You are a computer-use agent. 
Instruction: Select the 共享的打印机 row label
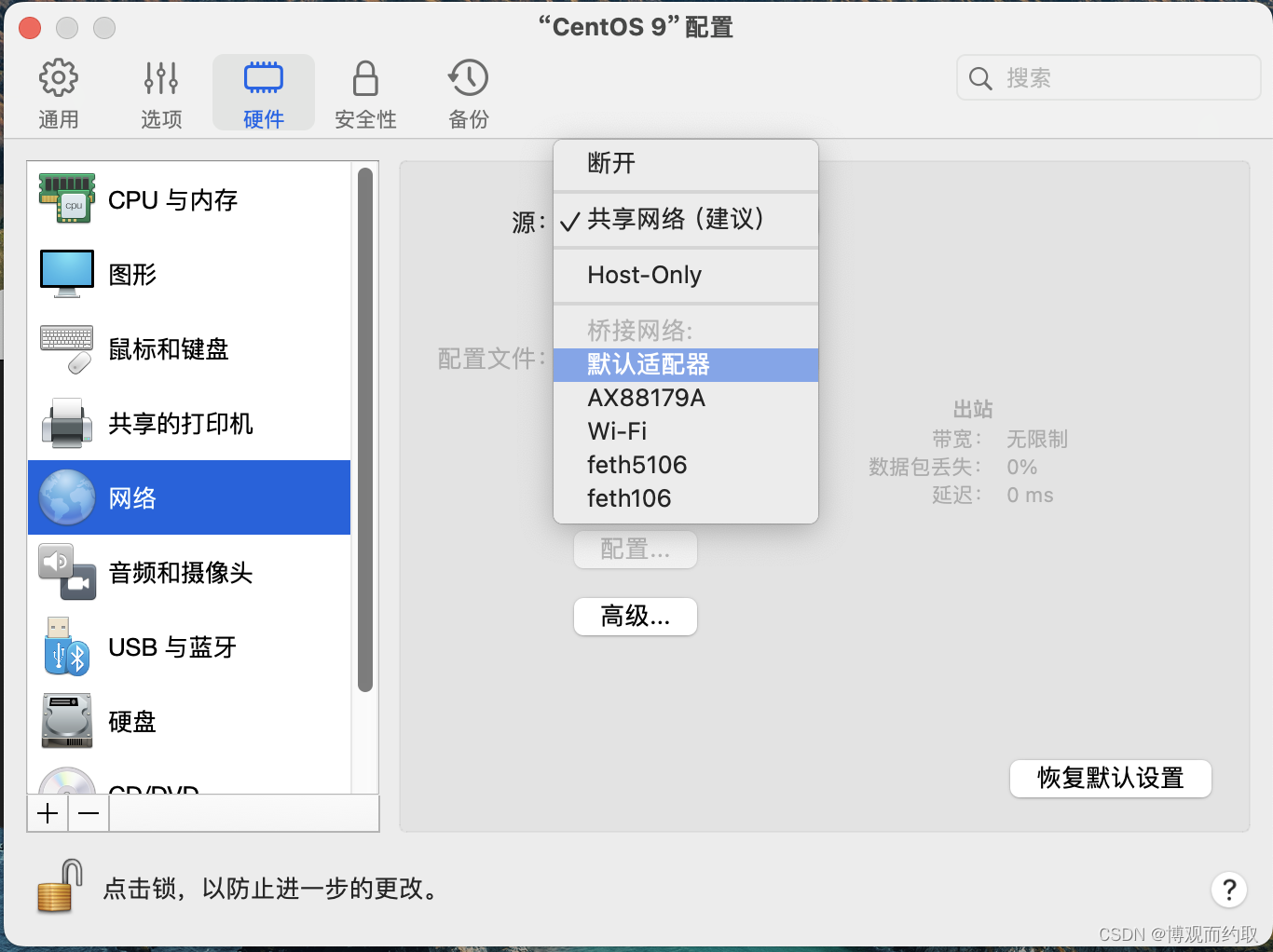click(181, 424)
